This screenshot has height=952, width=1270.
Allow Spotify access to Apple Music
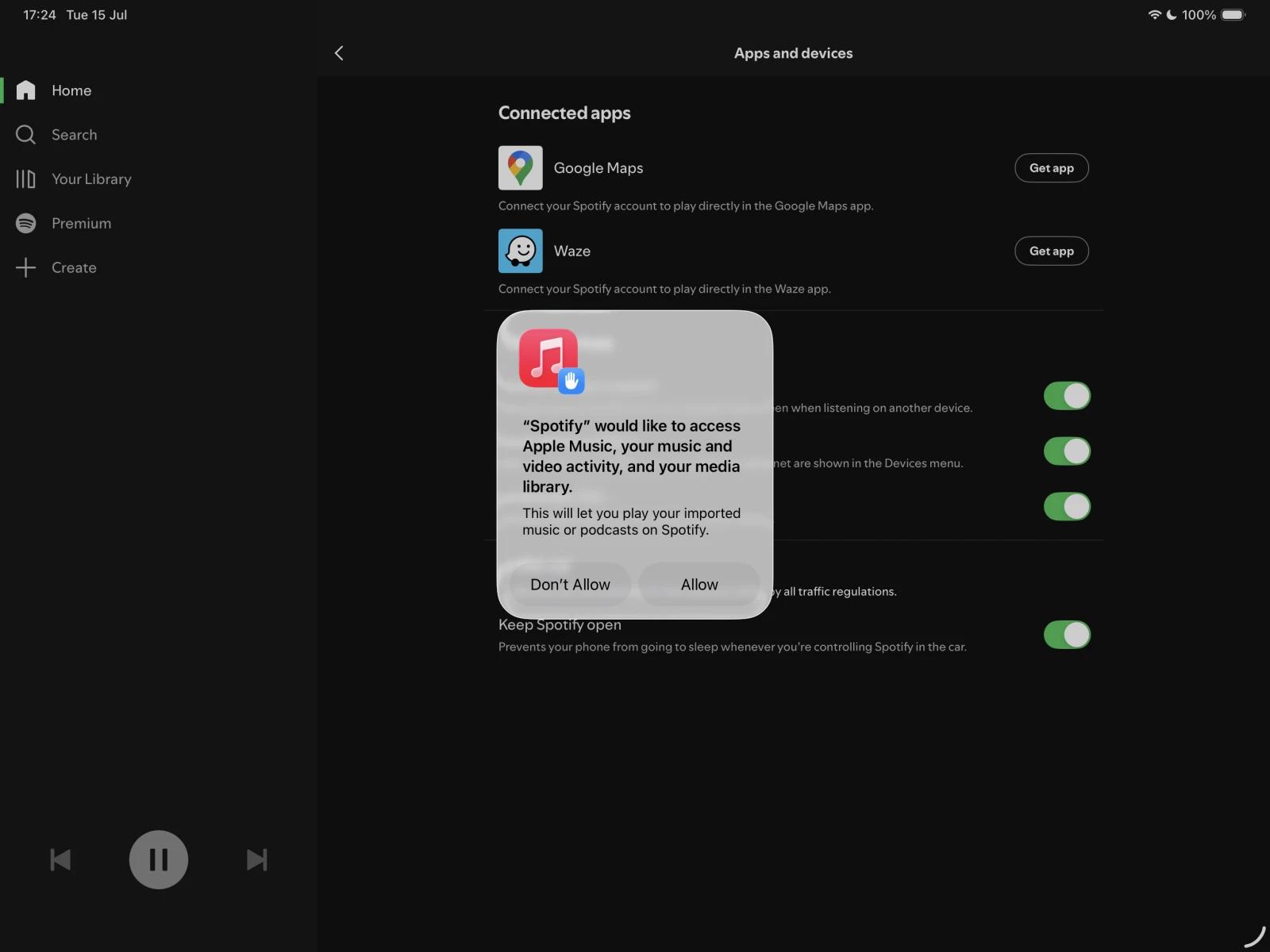point(699,585)
